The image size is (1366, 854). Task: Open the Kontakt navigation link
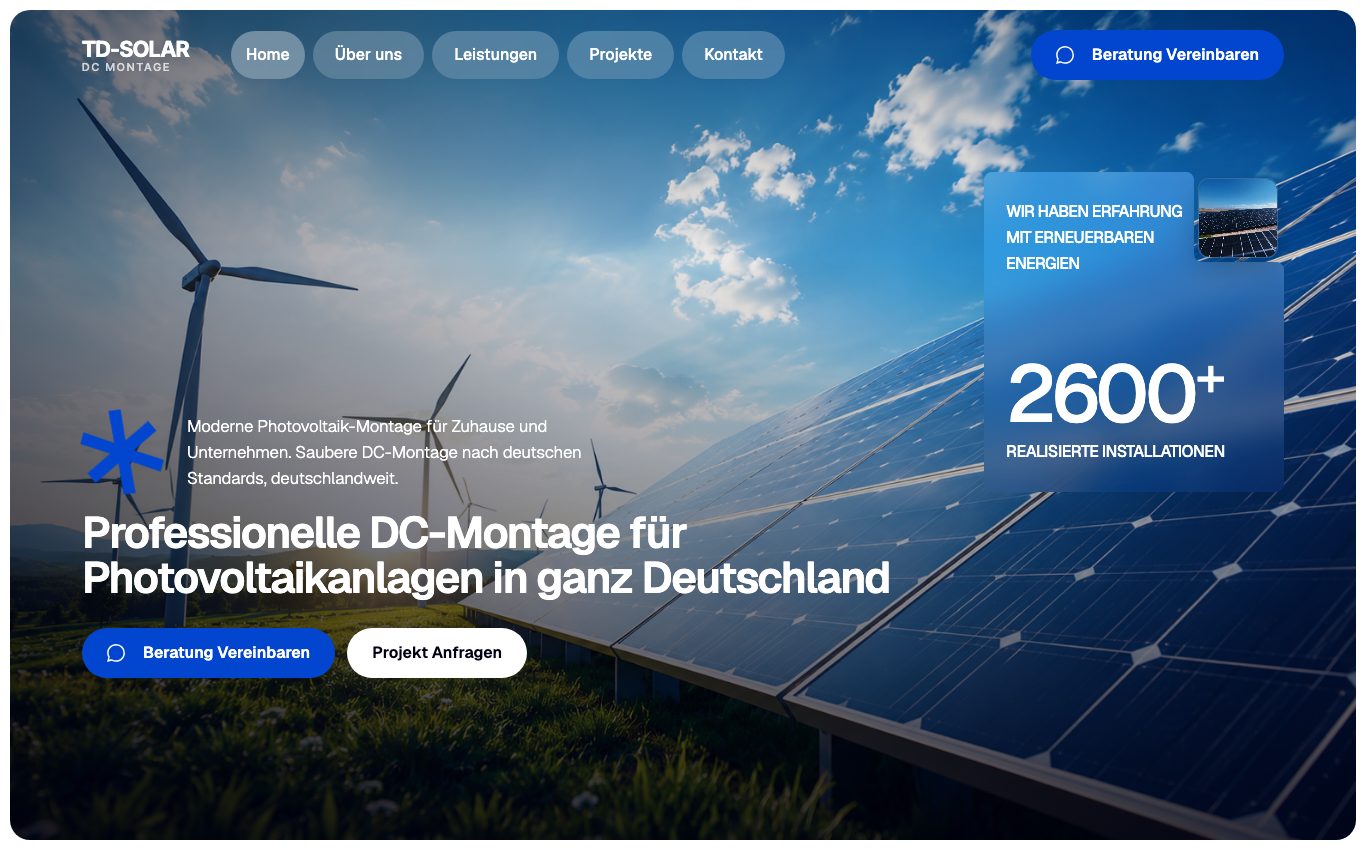[733, 55]
